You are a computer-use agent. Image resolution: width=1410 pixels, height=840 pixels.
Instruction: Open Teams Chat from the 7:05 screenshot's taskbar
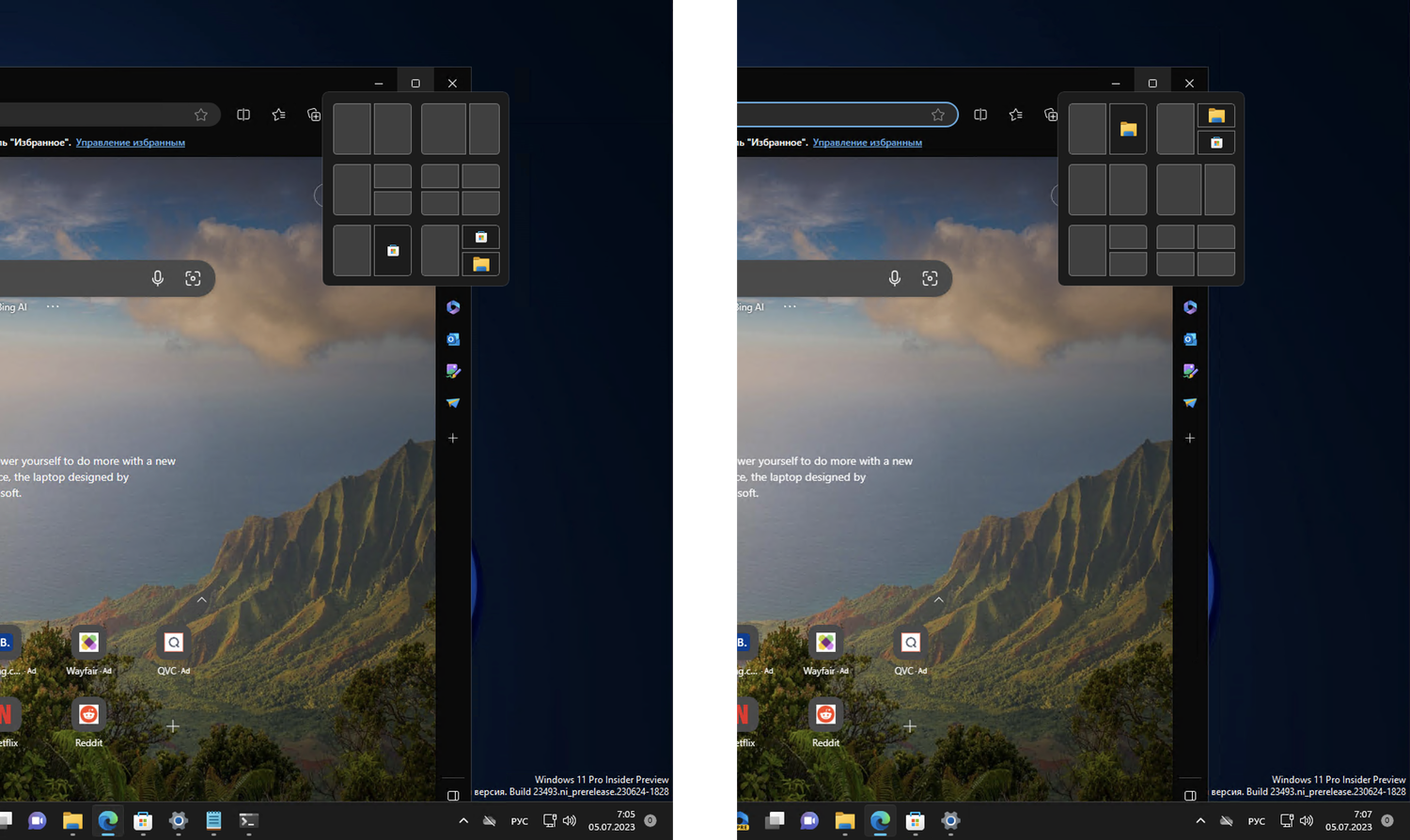point(38,821)
